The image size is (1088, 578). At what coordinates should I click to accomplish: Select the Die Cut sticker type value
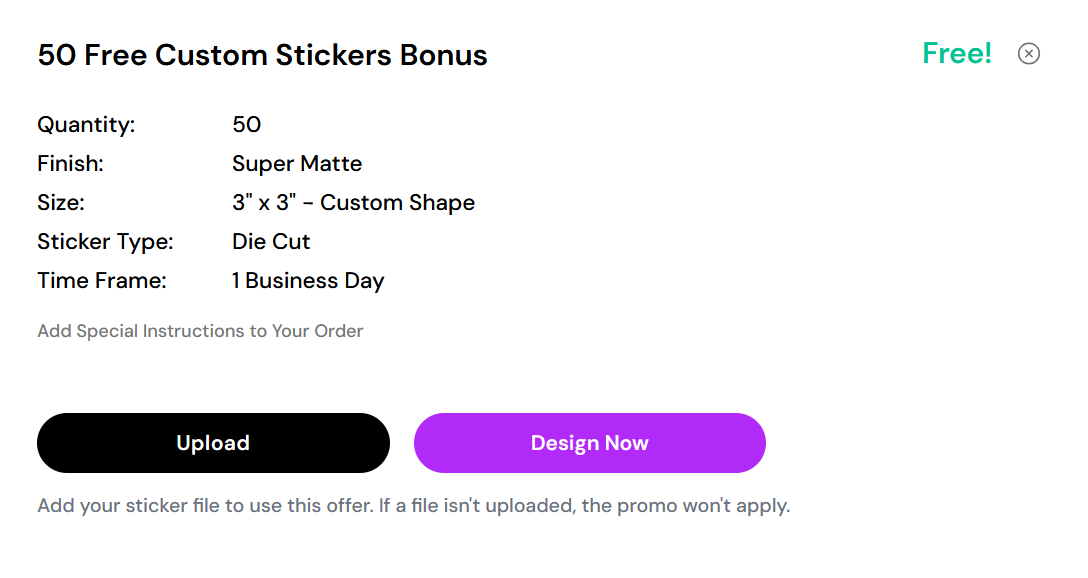click(271, 242)
